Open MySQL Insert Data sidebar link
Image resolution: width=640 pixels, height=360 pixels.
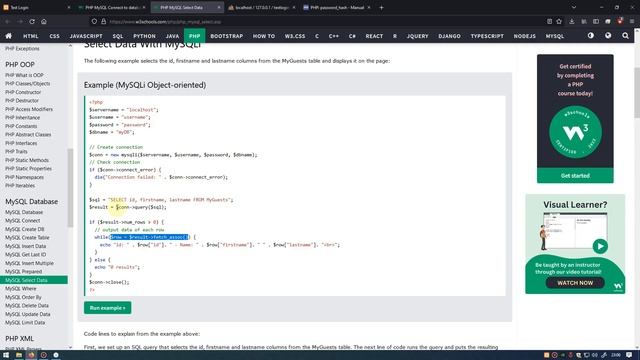25,246
